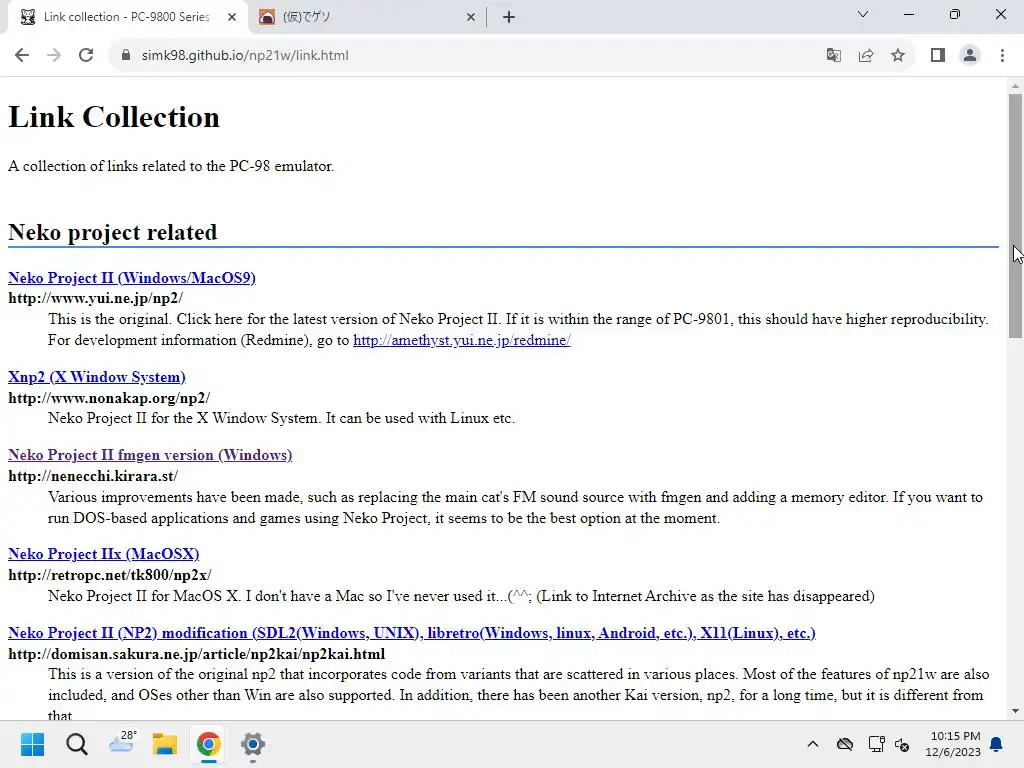
Task: Click the scrollbar up arrow
Action: click(x=1015, y=86)
